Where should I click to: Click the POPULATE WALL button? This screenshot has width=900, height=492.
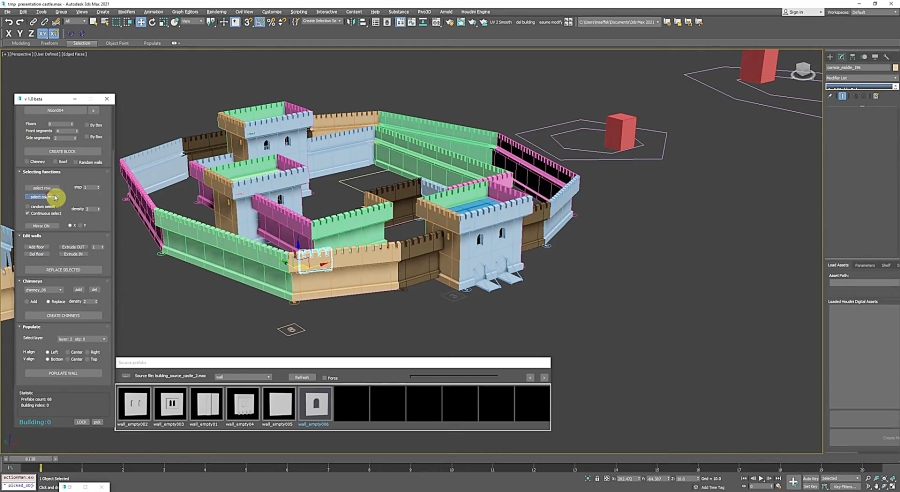(63, 373)
